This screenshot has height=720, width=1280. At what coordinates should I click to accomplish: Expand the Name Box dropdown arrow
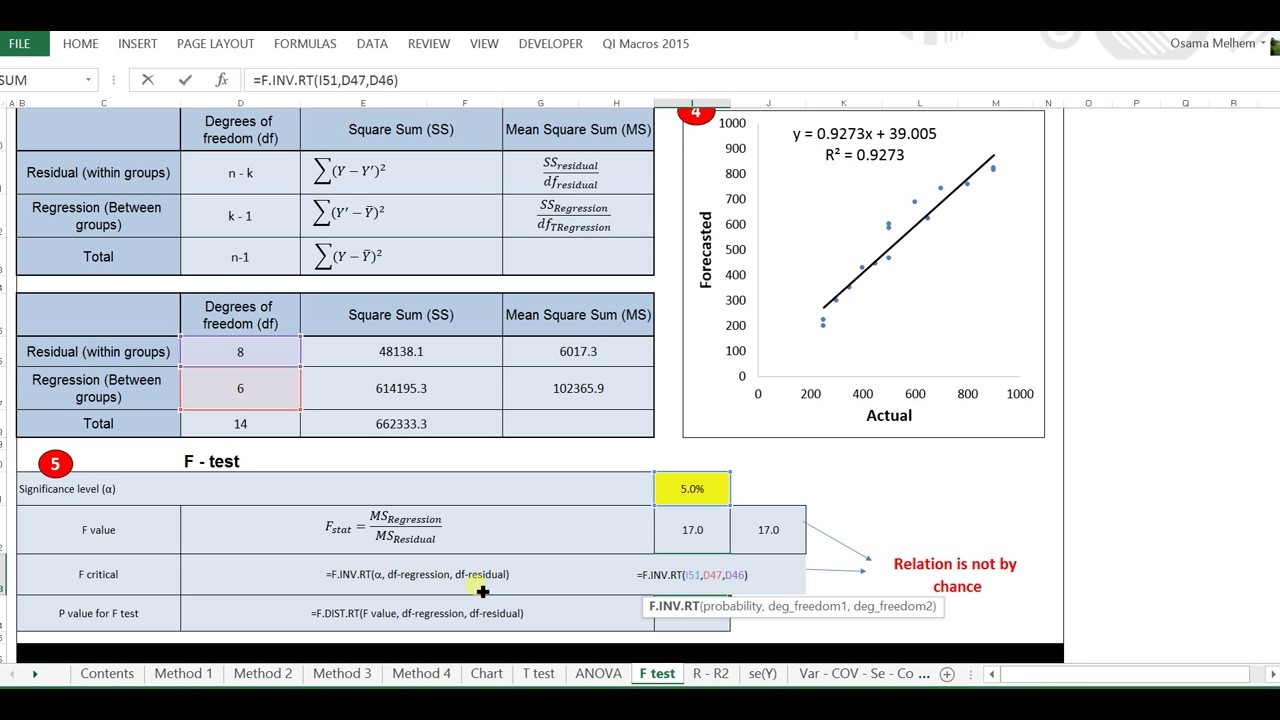(88, 80)
